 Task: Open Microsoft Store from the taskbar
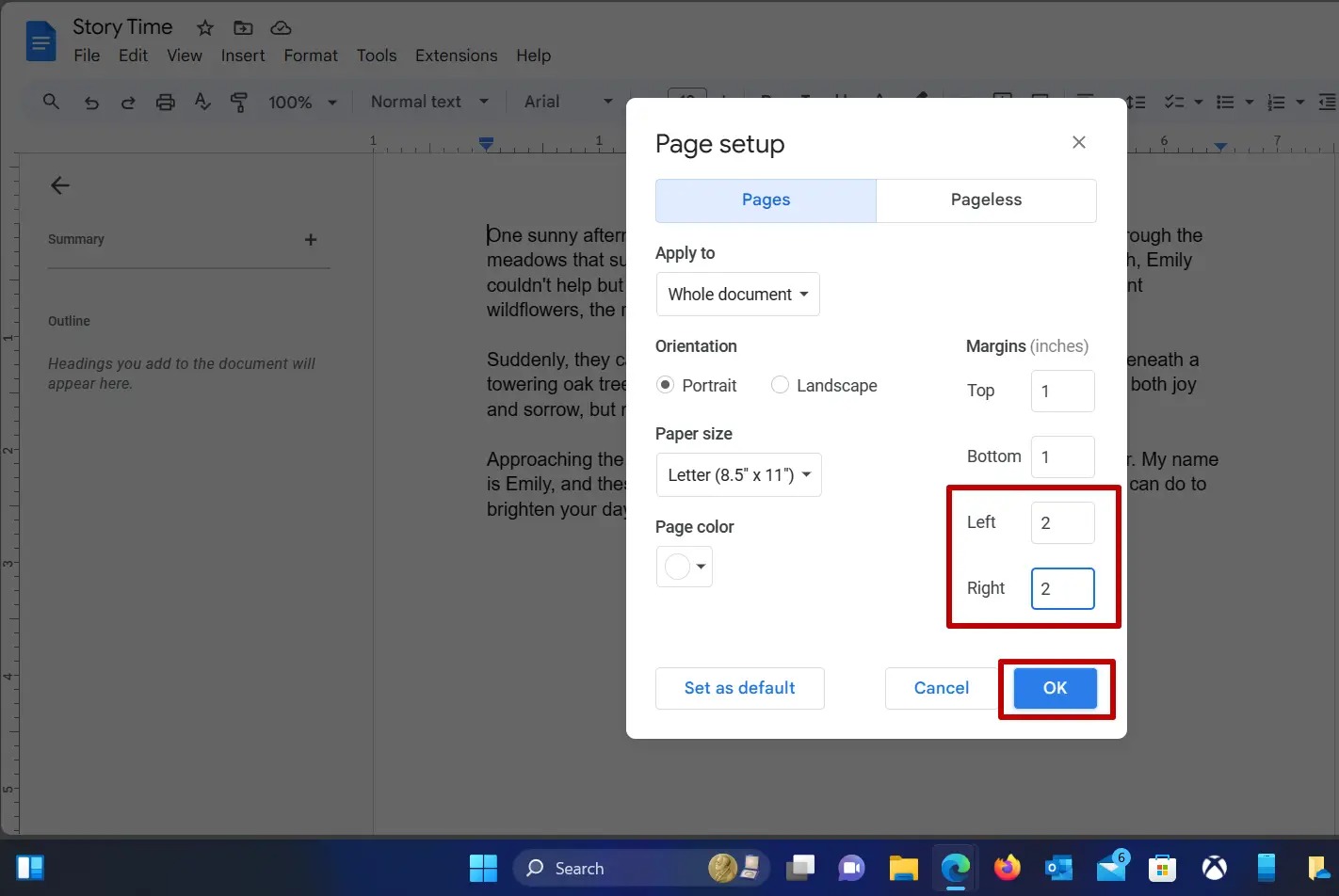point(1163,868)
